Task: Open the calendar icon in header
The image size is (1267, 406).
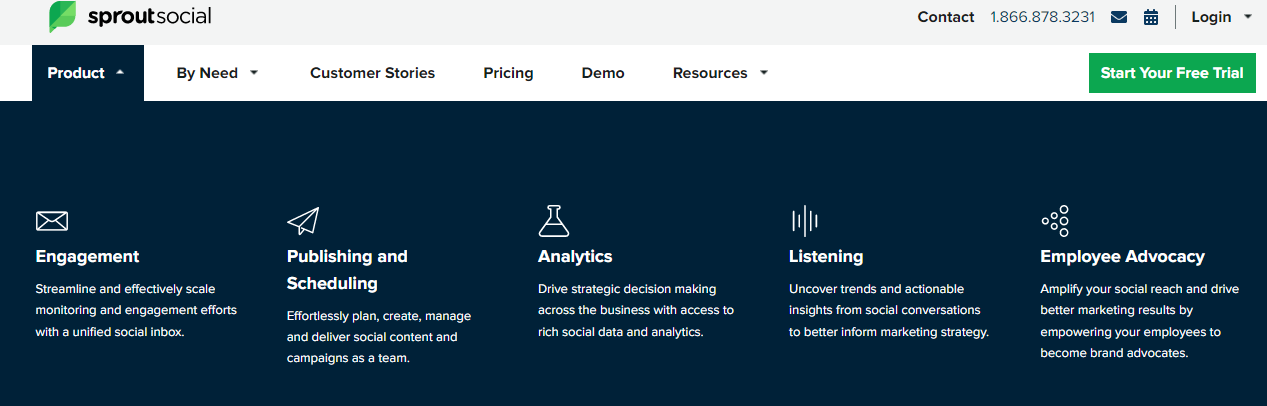Action: pos(1151,17)
